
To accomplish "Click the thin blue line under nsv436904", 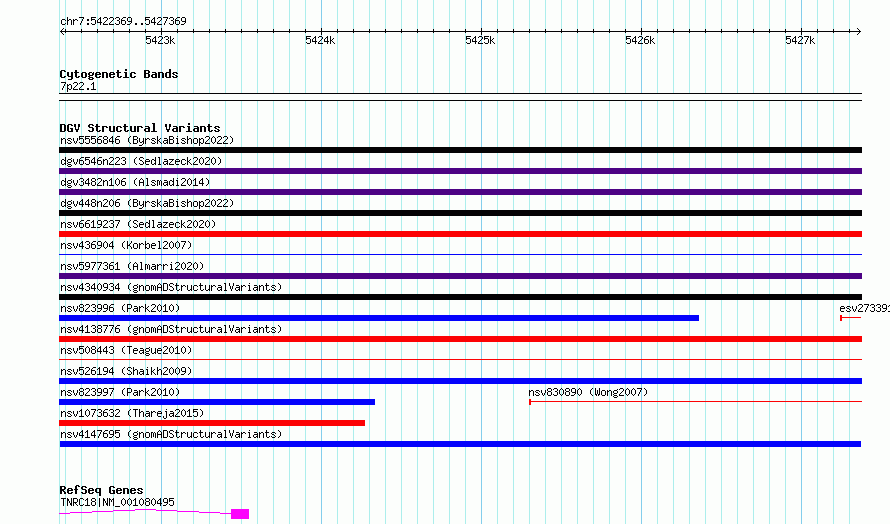I will pyautogui.click(x=460, y=254).
